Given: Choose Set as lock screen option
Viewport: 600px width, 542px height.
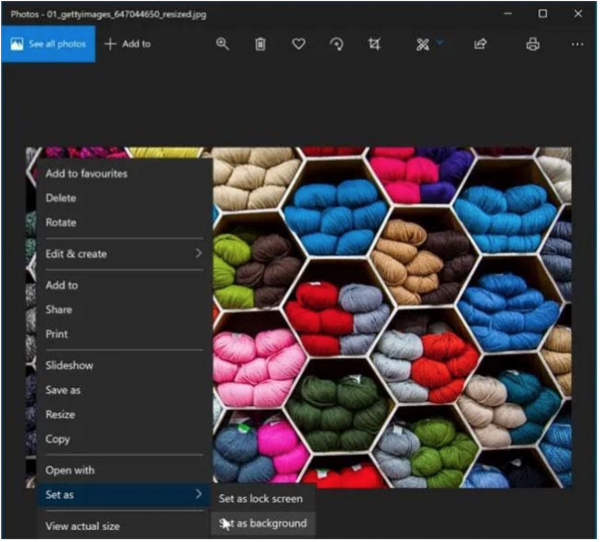Looking at the screenshot, I should tap(260, 498).
